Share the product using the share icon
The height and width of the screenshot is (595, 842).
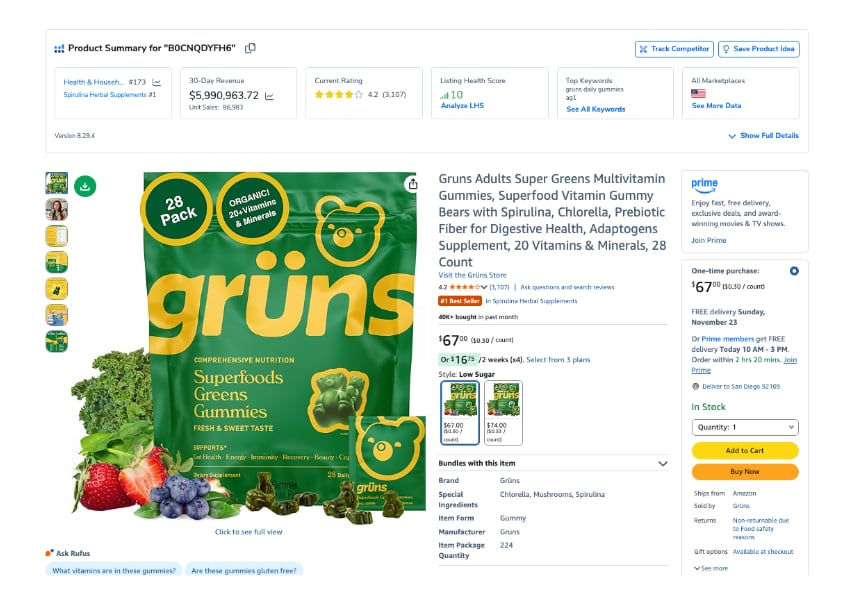click(412, 184)
